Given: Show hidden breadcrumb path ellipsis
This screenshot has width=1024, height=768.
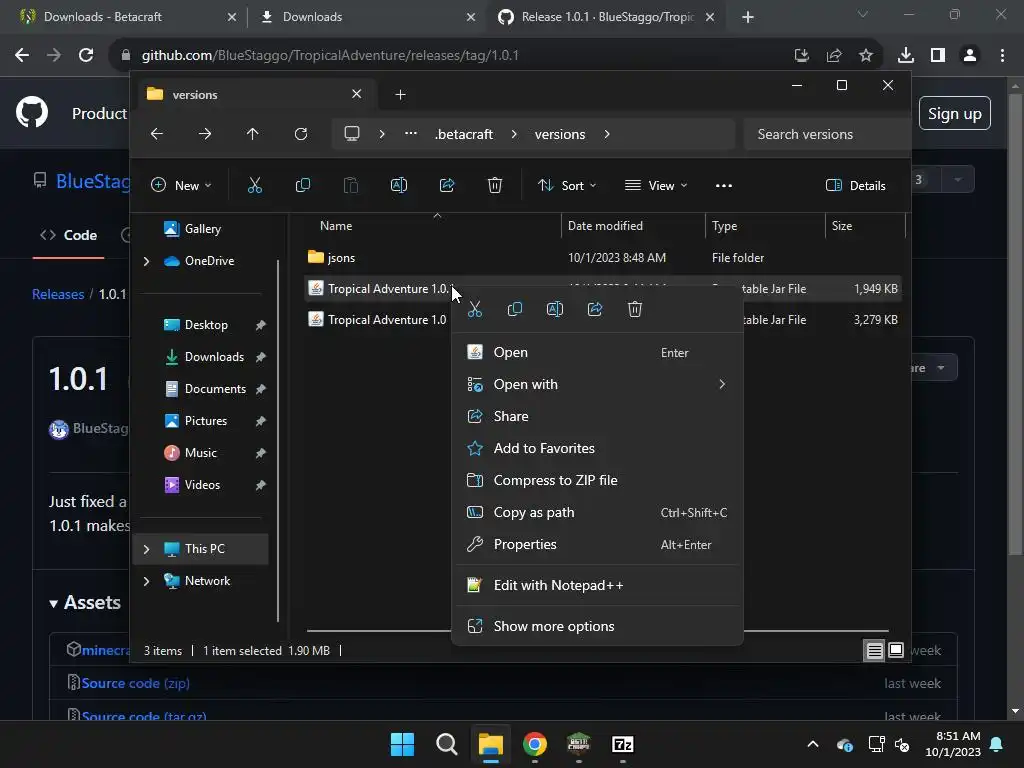Looking at the screenshot, I should [411, 134].
